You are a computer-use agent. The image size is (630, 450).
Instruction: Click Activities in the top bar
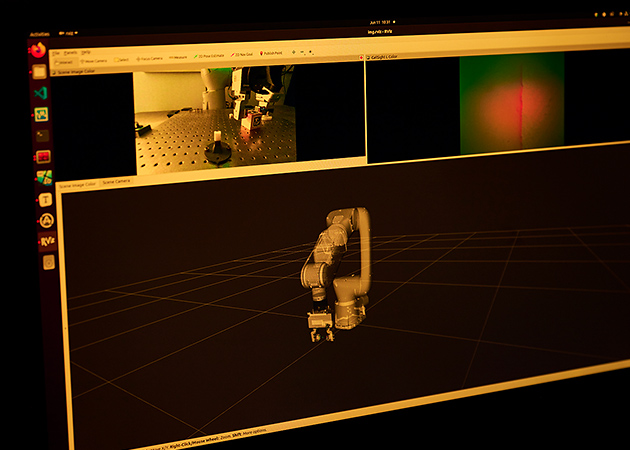[40, 35]
